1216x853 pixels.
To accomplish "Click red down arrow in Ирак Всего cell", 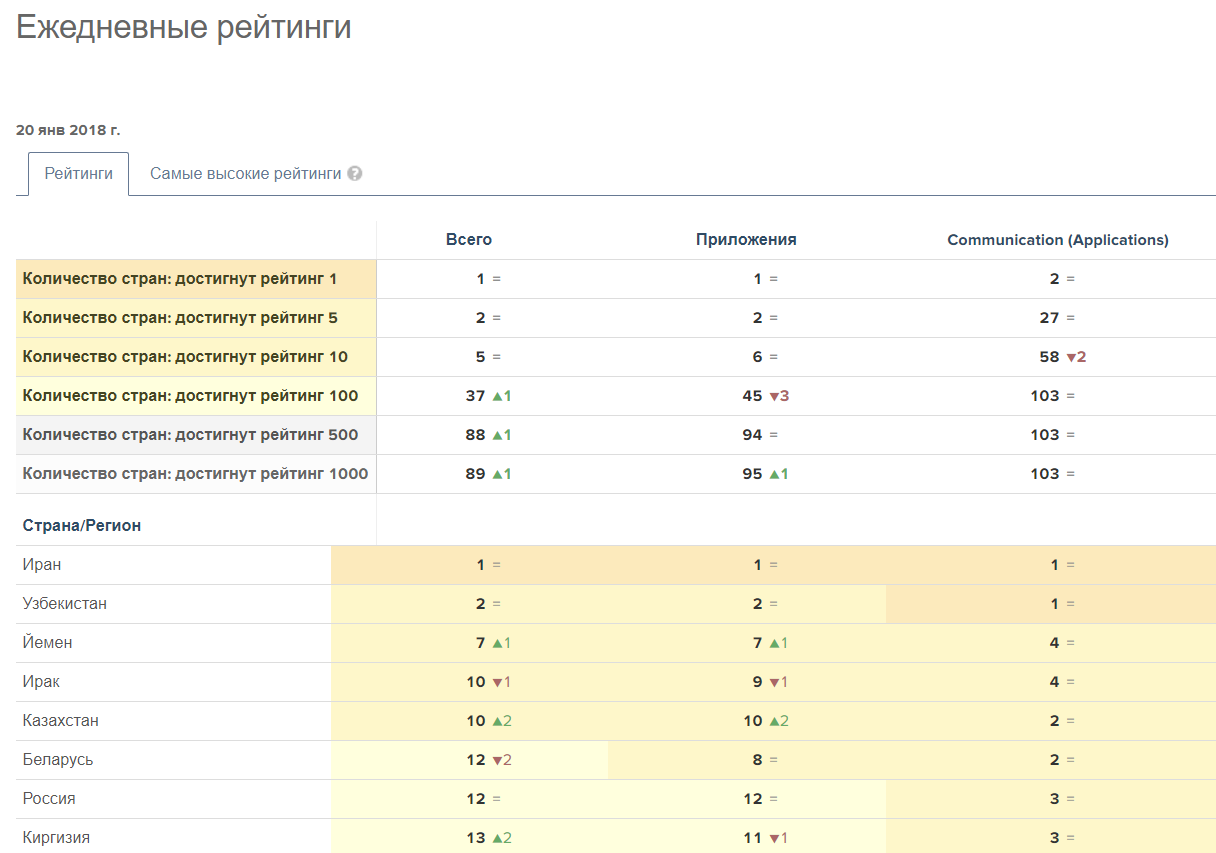I will click(496, 682).
